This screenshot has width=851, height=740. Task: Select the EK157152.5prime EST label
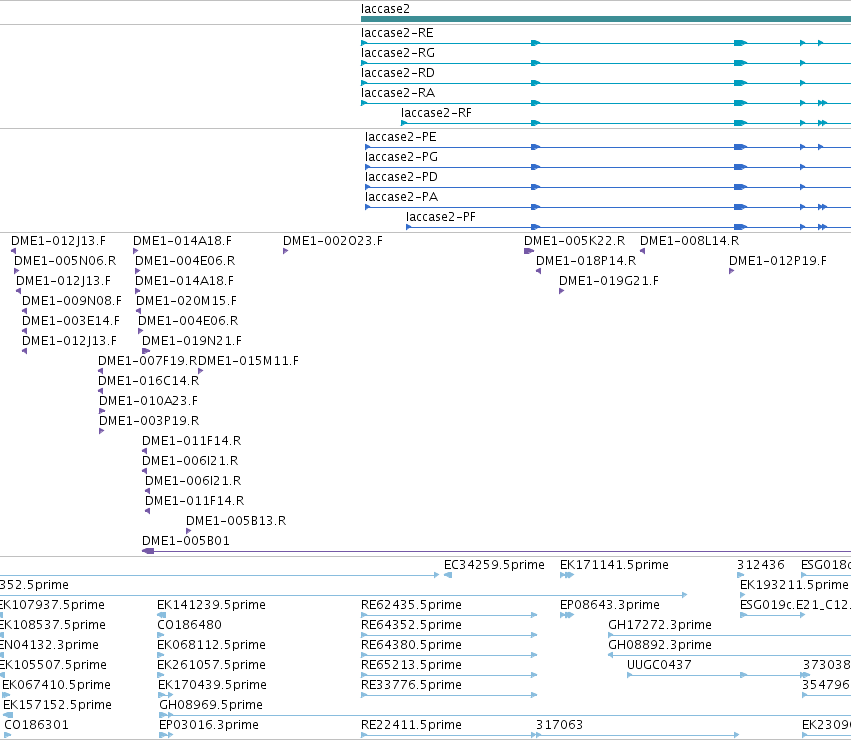pyautogui.click(x=58, y=706)
